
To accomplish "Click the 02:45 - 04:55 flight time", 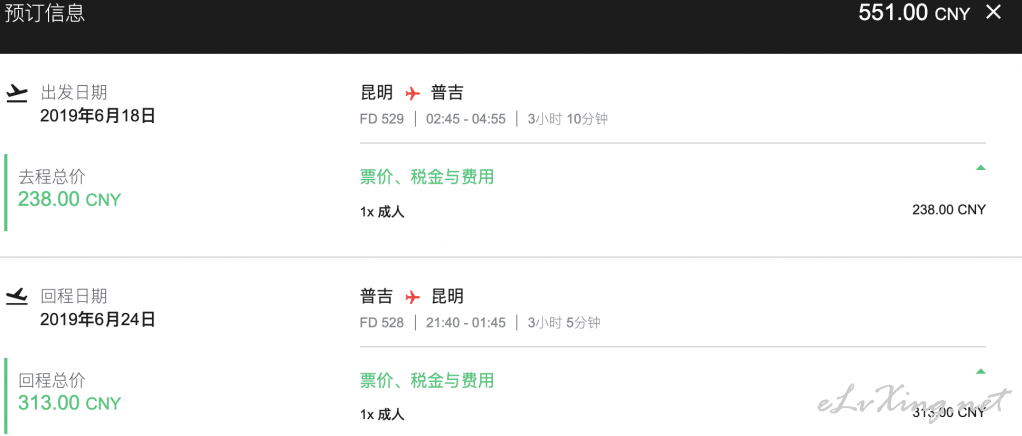I will [x=466, y=119].
